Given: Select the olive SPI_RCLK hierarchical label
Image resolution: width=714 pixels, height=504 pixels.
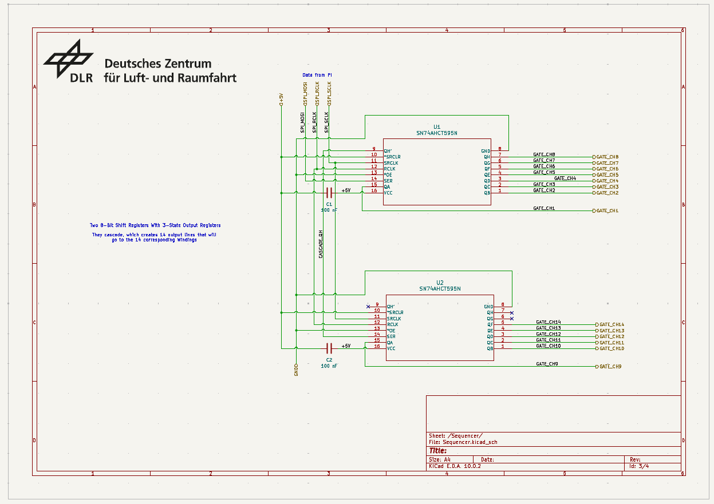Looking at the screenshot, I should click(x=317, y=94).
